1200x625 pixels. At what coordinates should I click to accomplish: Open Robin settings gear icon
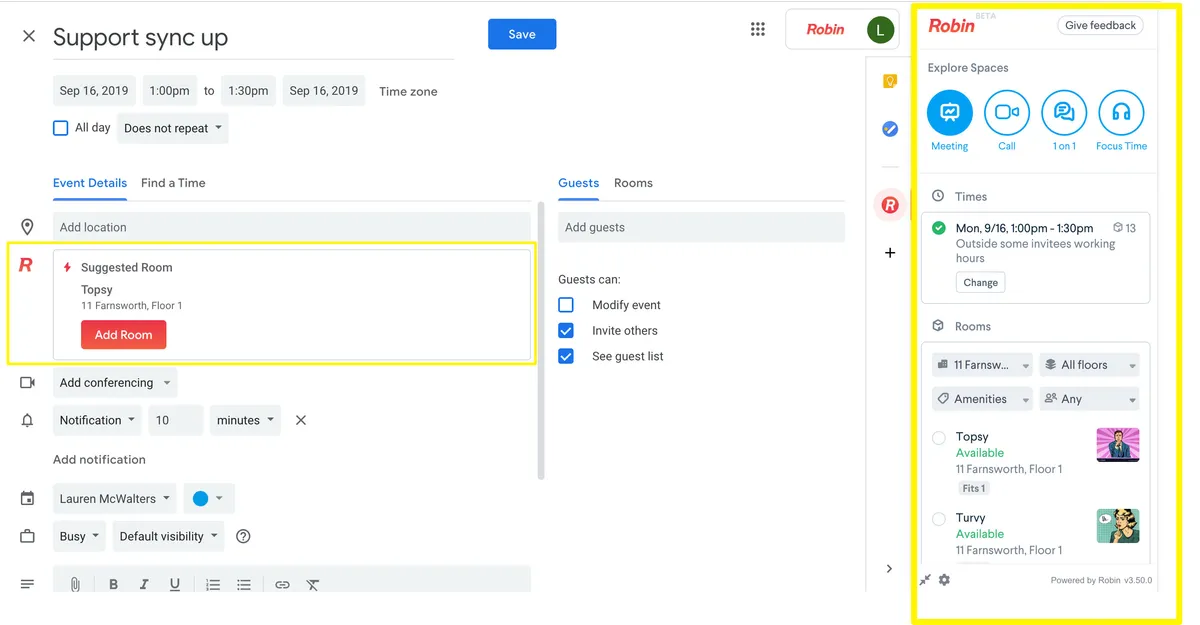944,580
